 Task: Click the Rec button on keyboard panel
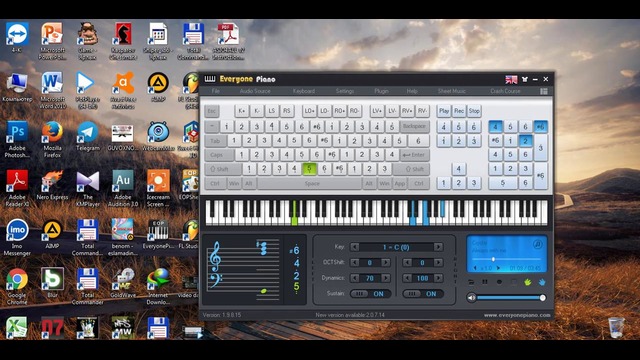[x=459, y=111]
